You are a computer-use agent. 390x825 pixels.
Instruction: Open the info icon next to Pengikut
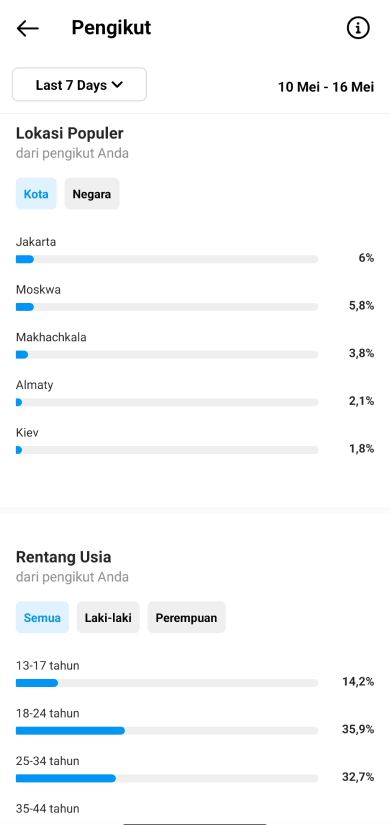pyautogui.click(x=358, y=28)
